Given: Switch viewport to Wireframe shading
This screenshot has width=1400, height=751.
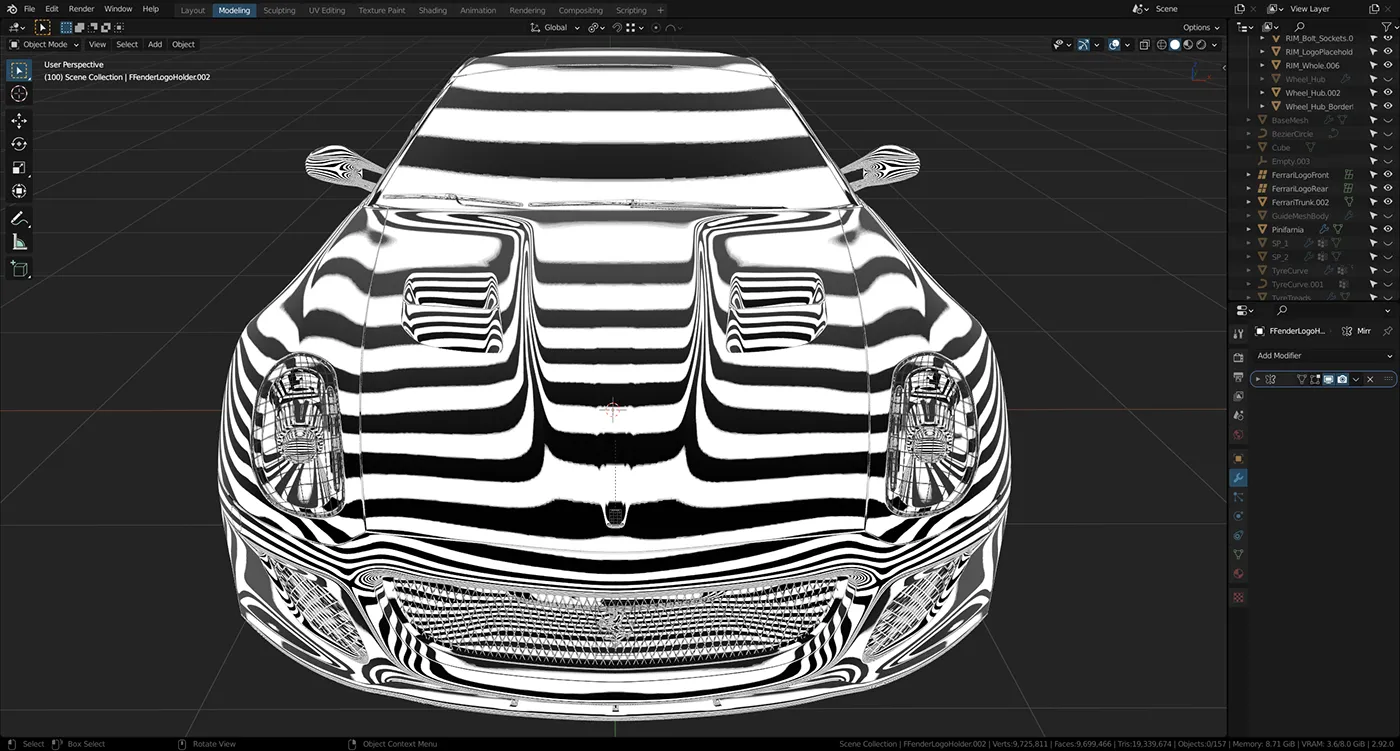Looking at the screenshot, I should (1161, 45).
